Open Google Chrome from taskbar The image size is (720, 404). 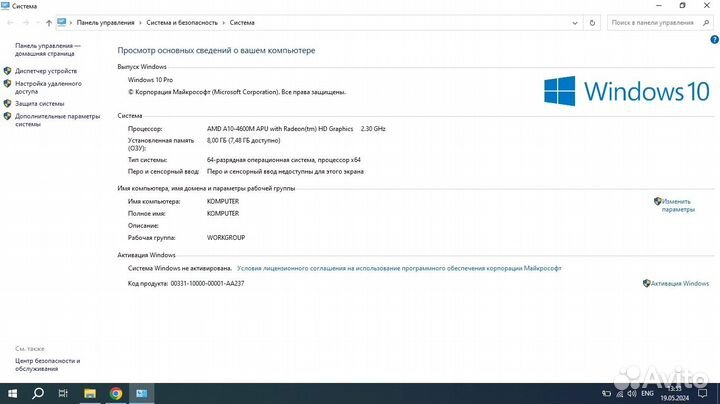click(x=116, y=393)
